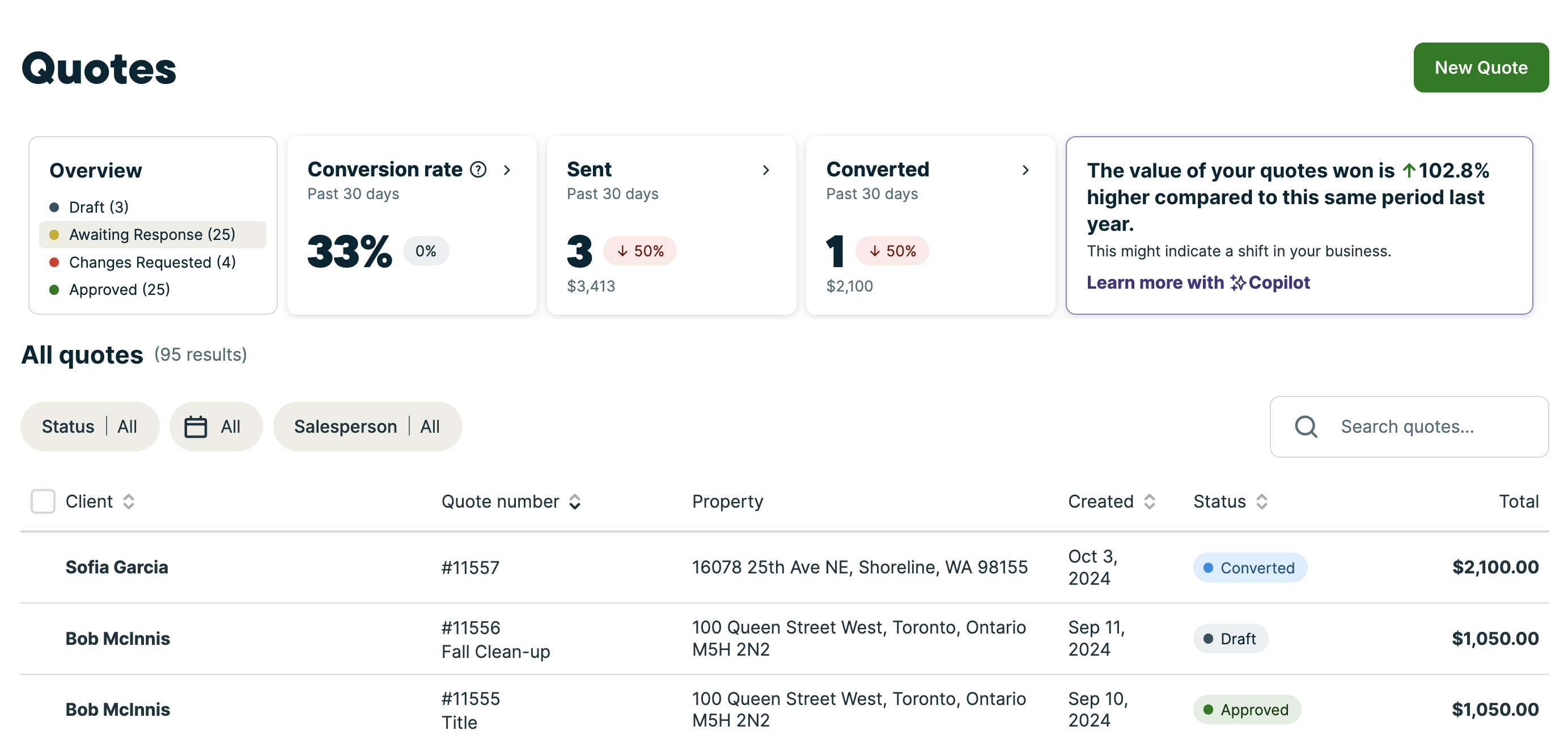Image resolution: width=1568 pixels, height=743 pixels.
Task: Click the calendar icon date filter
Action: [x=196, y=427]
